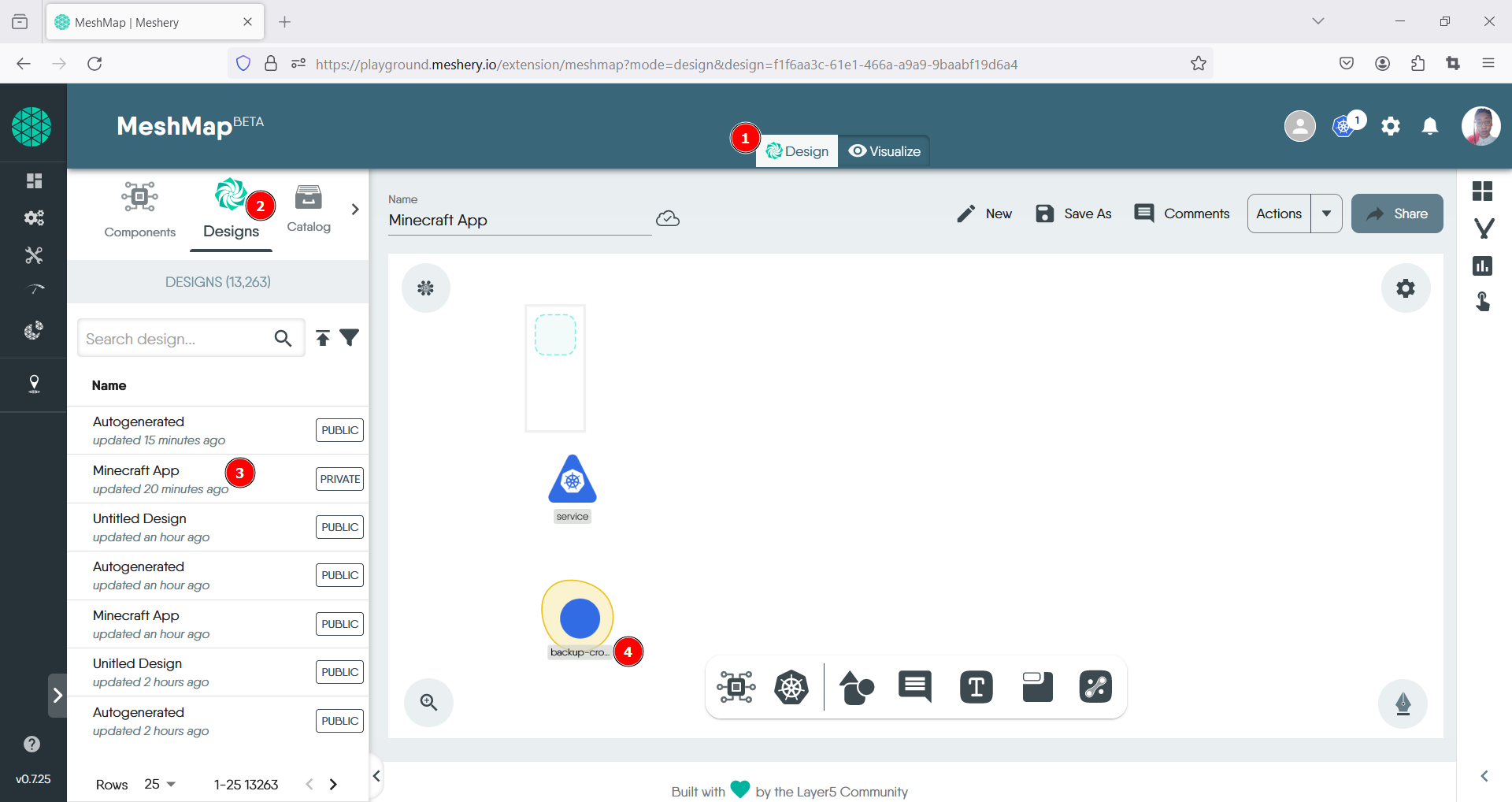Switch to Visualize mode
The image size is (1512, 802).
pos(884,151)
